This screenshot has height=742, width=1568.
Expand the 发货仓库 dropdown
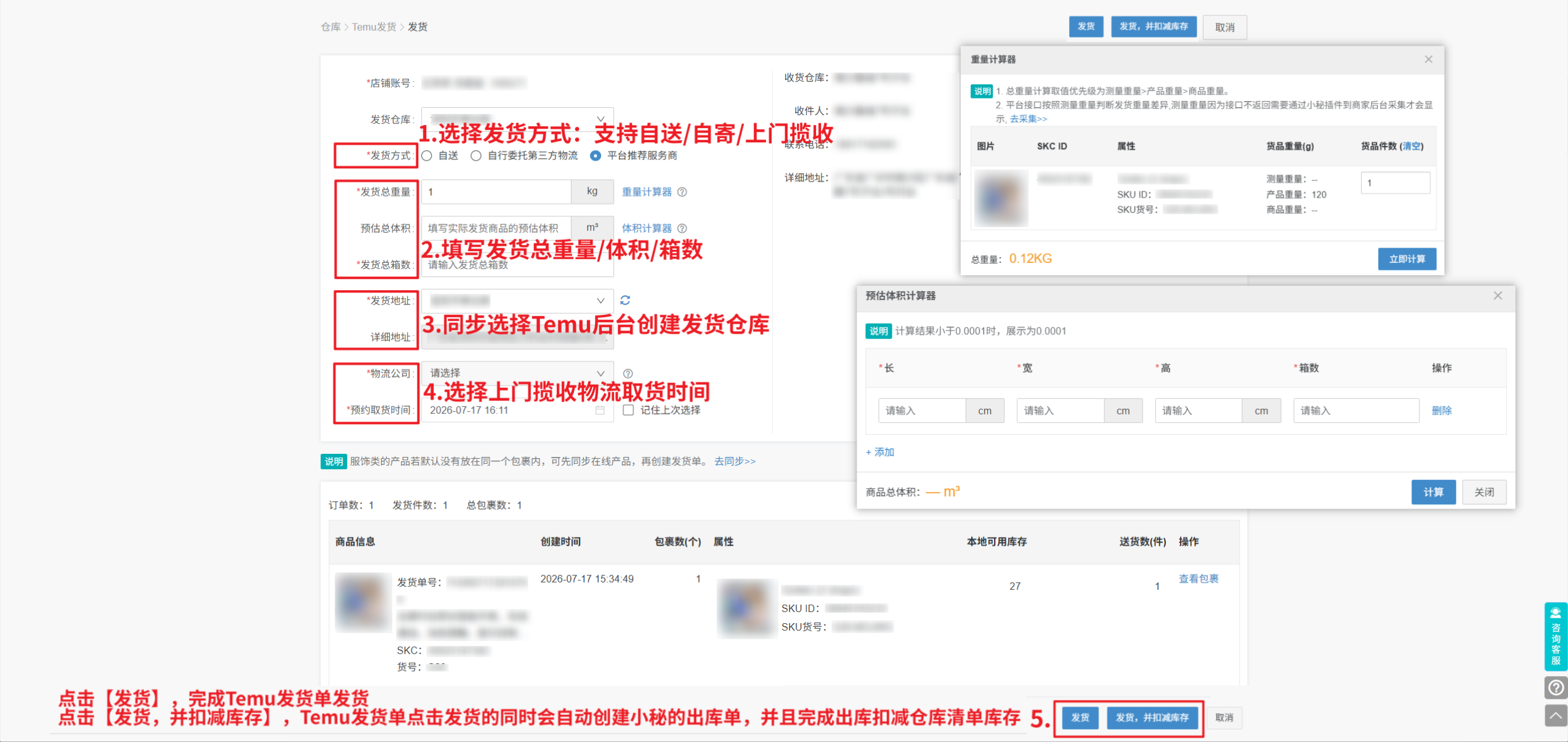(x=517, y=119)
